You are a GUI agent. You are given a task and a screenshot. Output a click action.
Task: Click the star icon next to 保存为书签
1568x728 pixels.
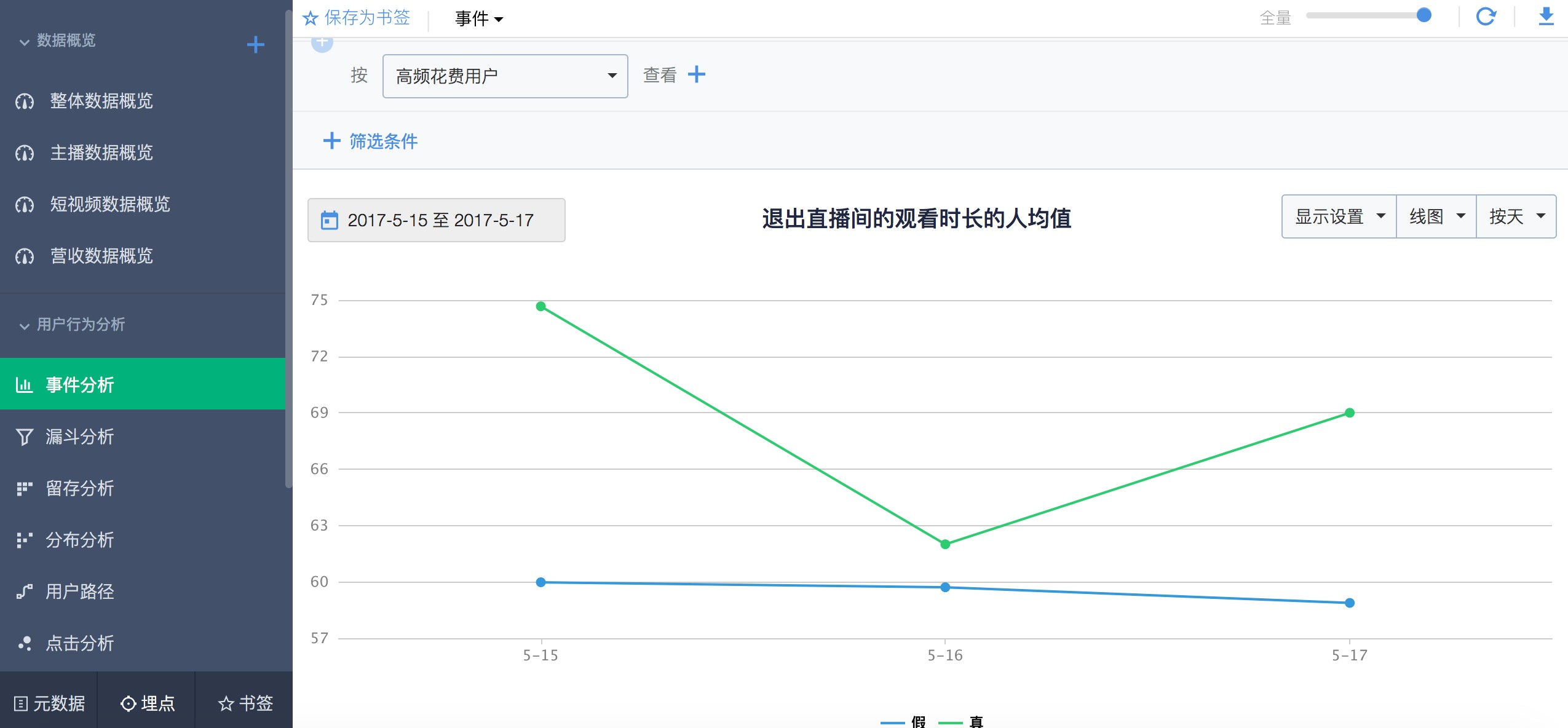point(311,18)
